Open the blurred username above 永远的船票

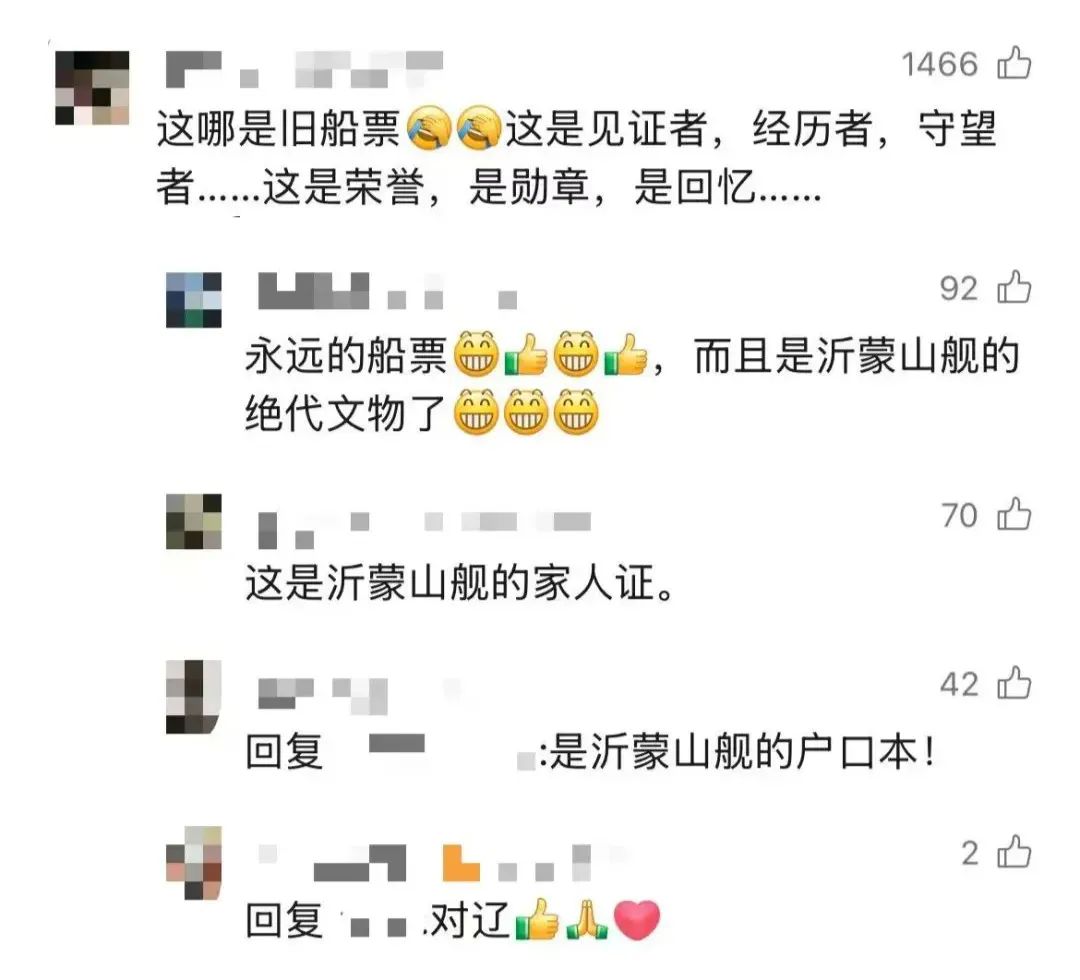pyautogui.click(x=387, y=291)
